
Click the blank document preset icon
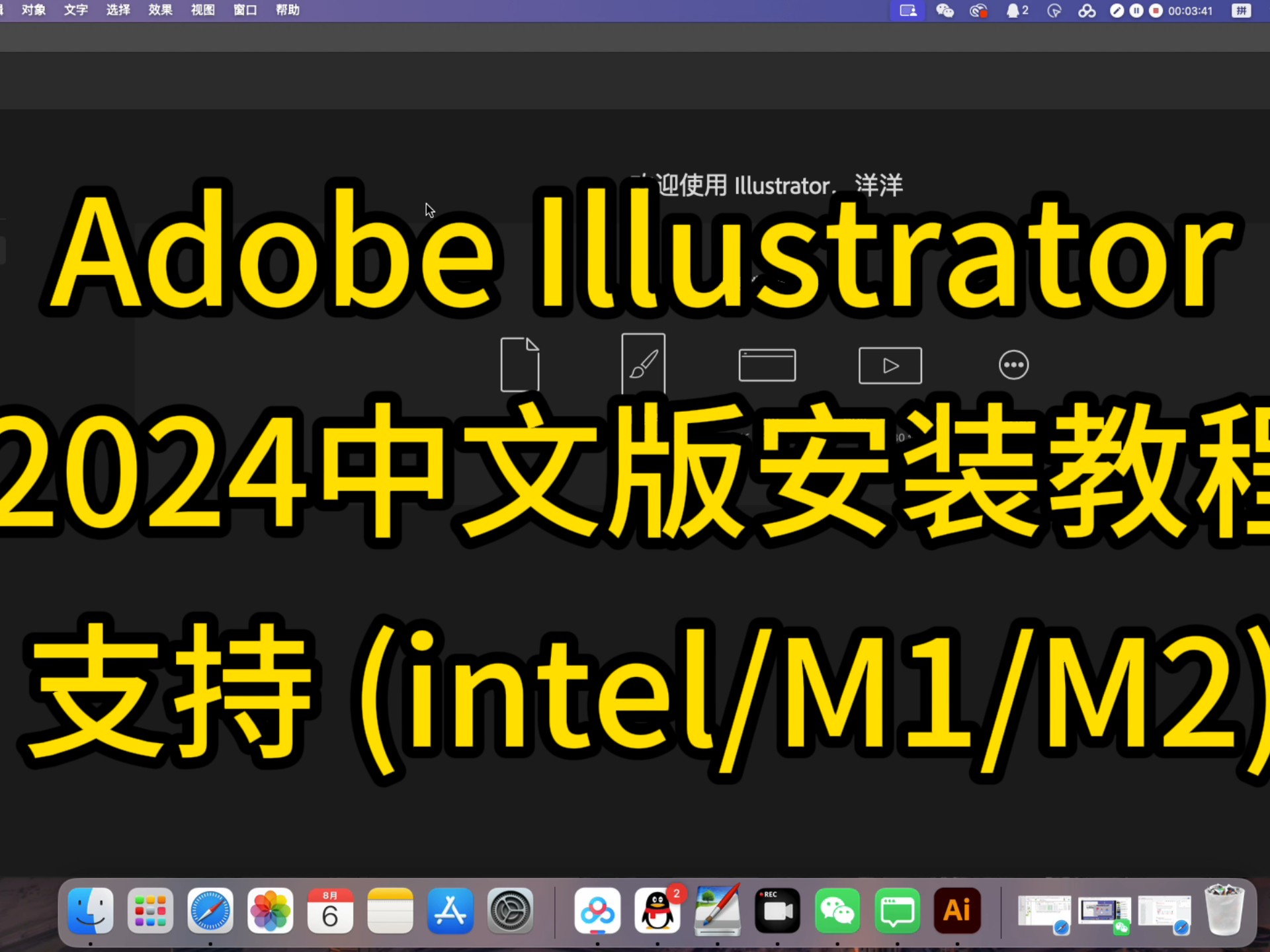click(x=520, y=364)
